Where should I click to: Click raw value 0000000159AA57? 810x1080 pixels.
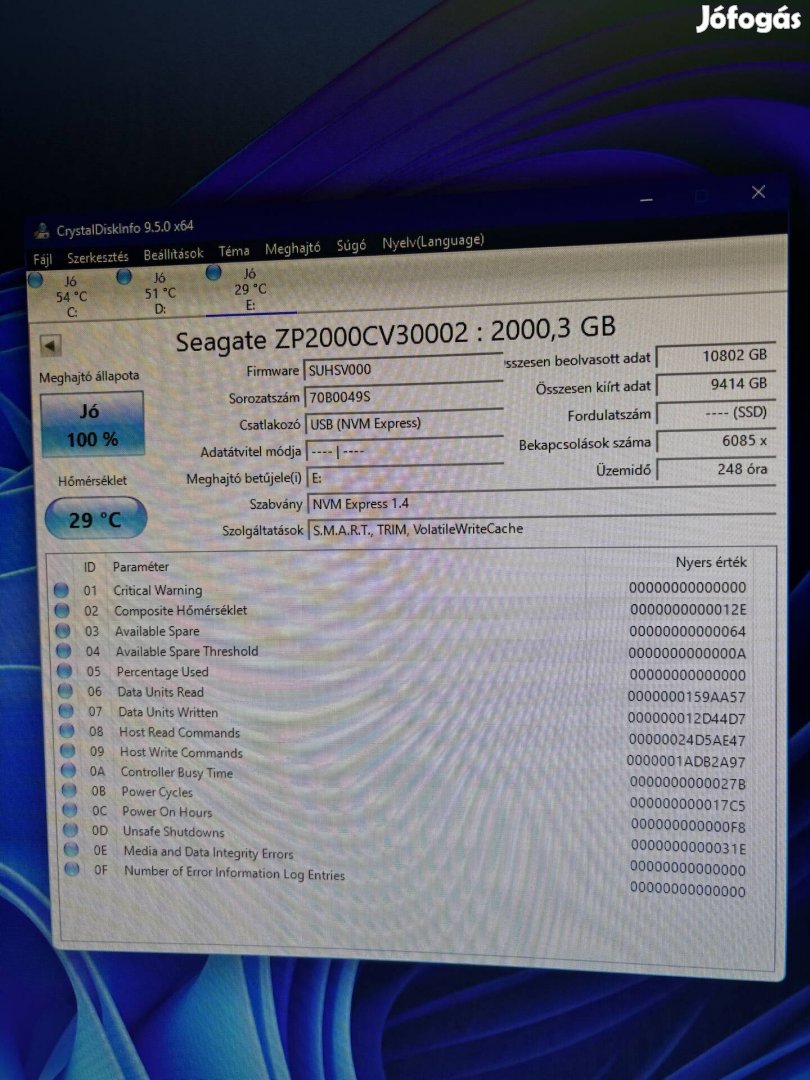[687, 696]
